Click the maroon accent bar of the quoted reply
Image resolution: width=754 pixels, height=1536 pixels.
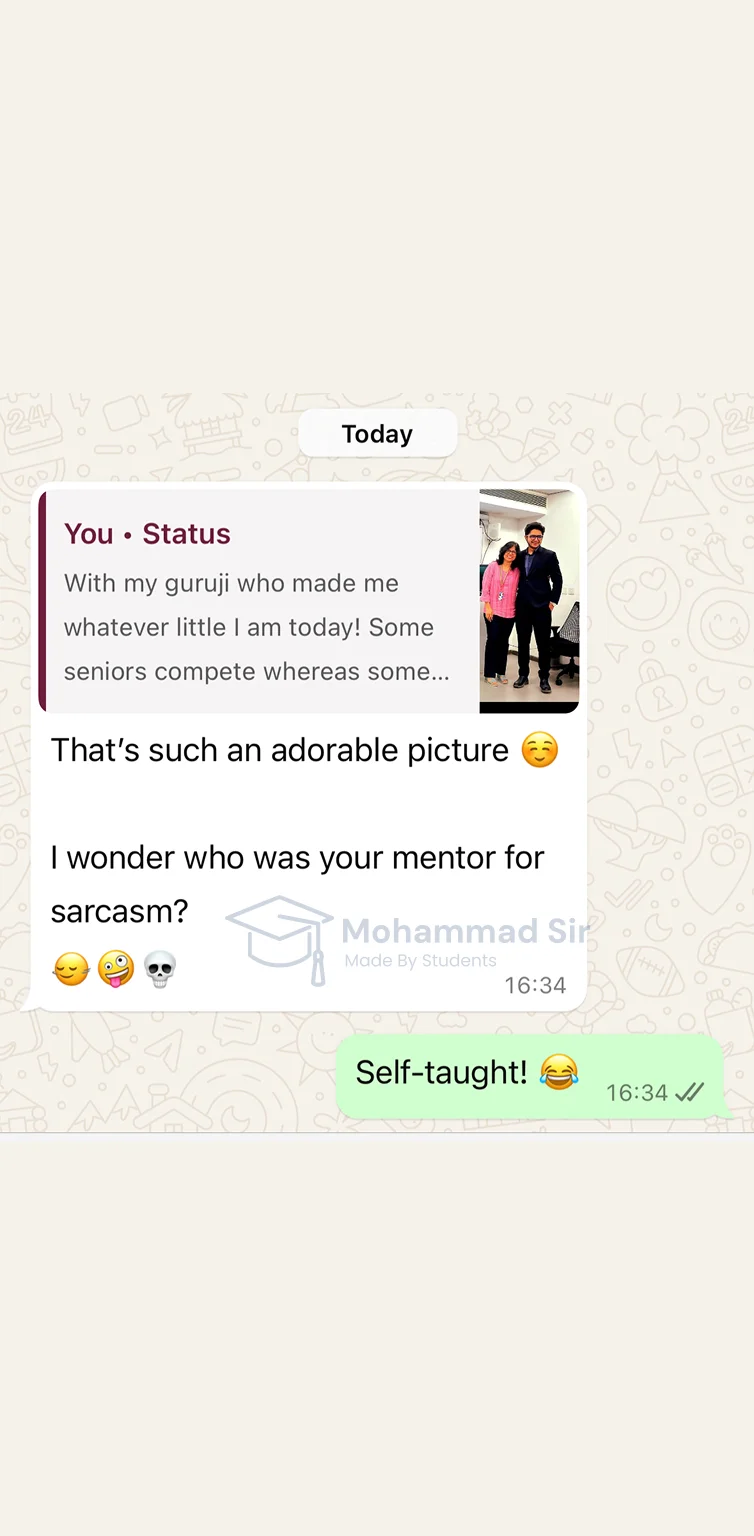(43, 601)
